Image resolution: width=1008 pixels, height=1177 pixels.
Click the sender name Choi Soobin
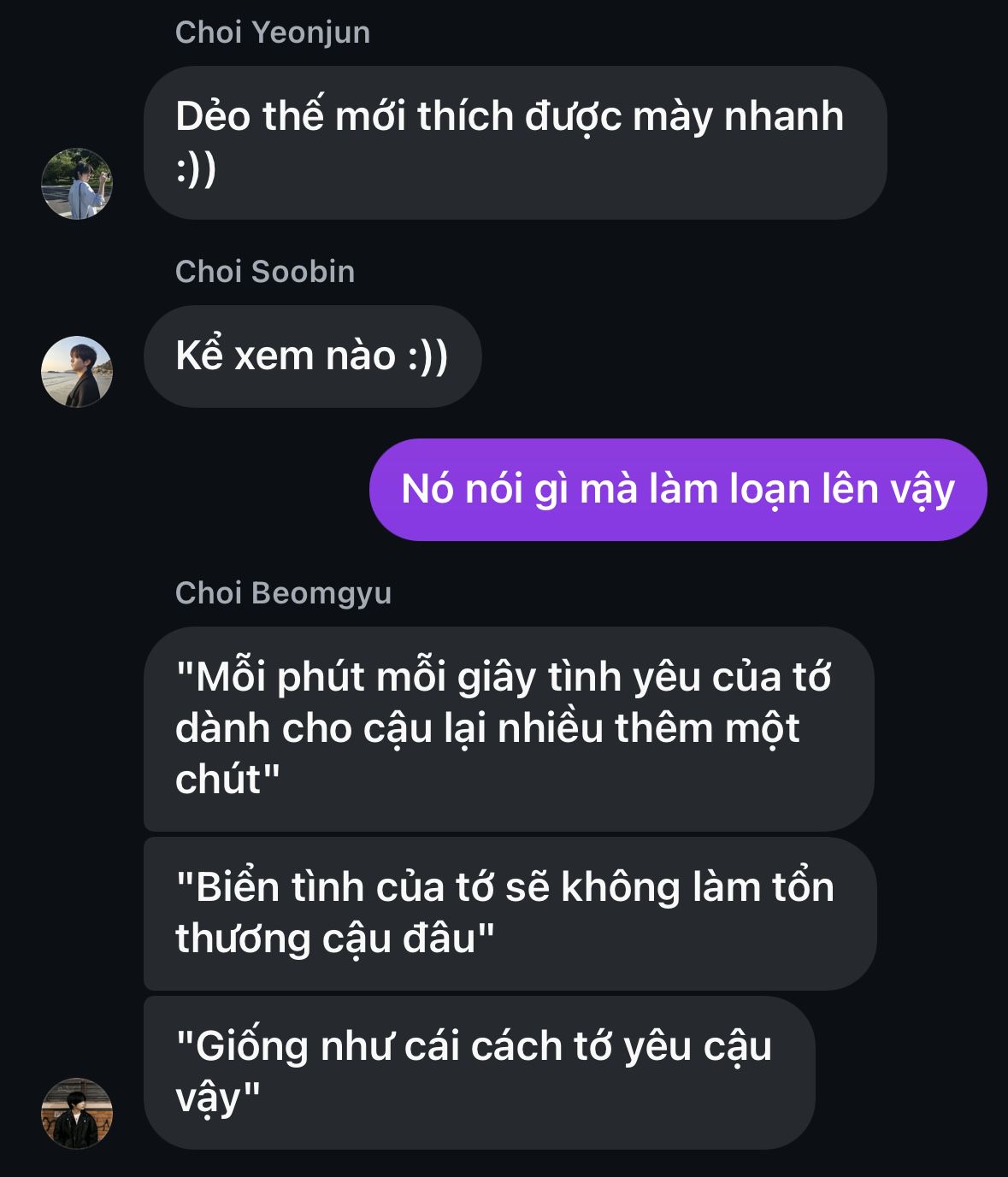[x=265, y=272]
